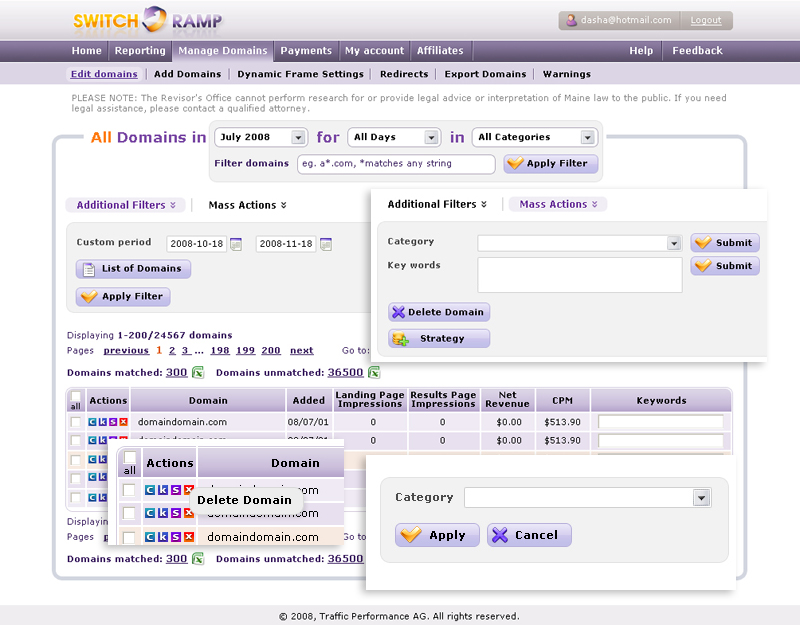Screen dimensions: 800x625
Task: Open the Payments menu
Action: [306, 51]
